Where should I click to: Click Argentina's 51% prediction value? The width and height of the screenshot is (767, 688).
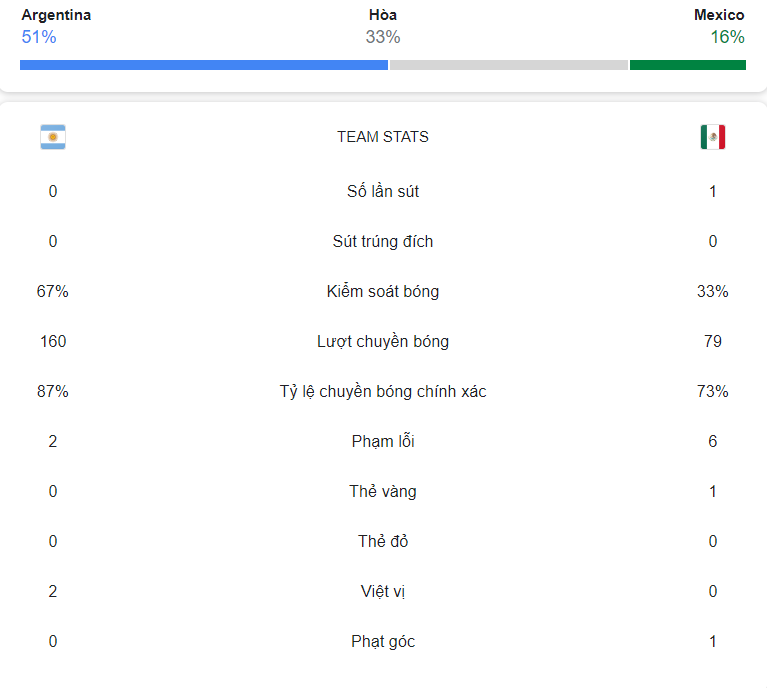click(x=39, y=37)
